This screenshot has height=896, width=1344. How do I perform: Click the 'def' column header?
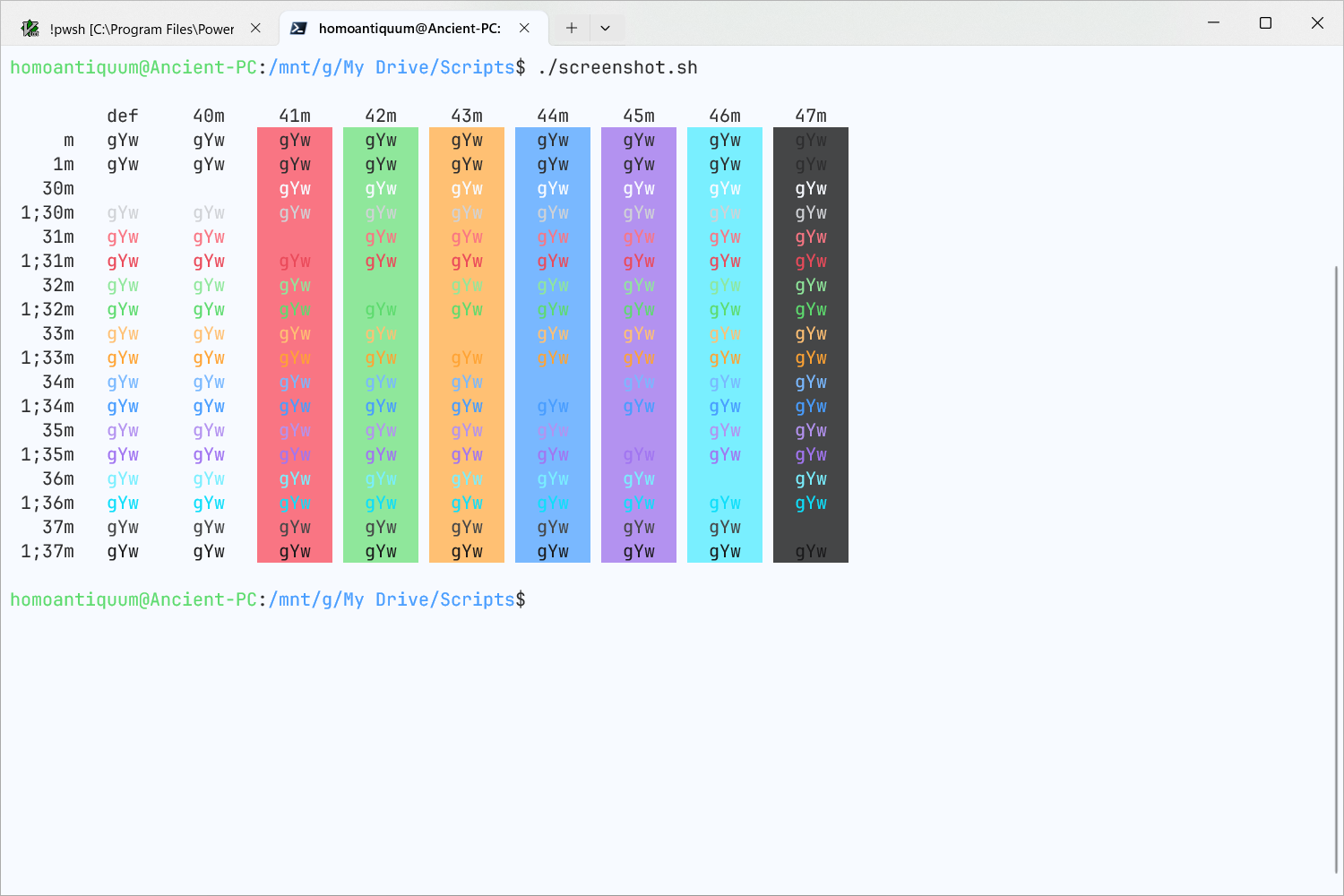123,116
